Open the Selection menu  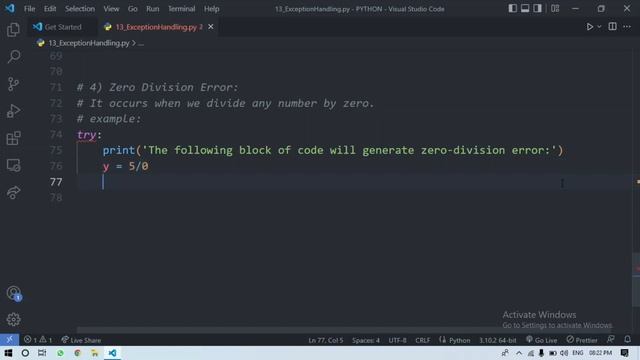click(80, 9)
